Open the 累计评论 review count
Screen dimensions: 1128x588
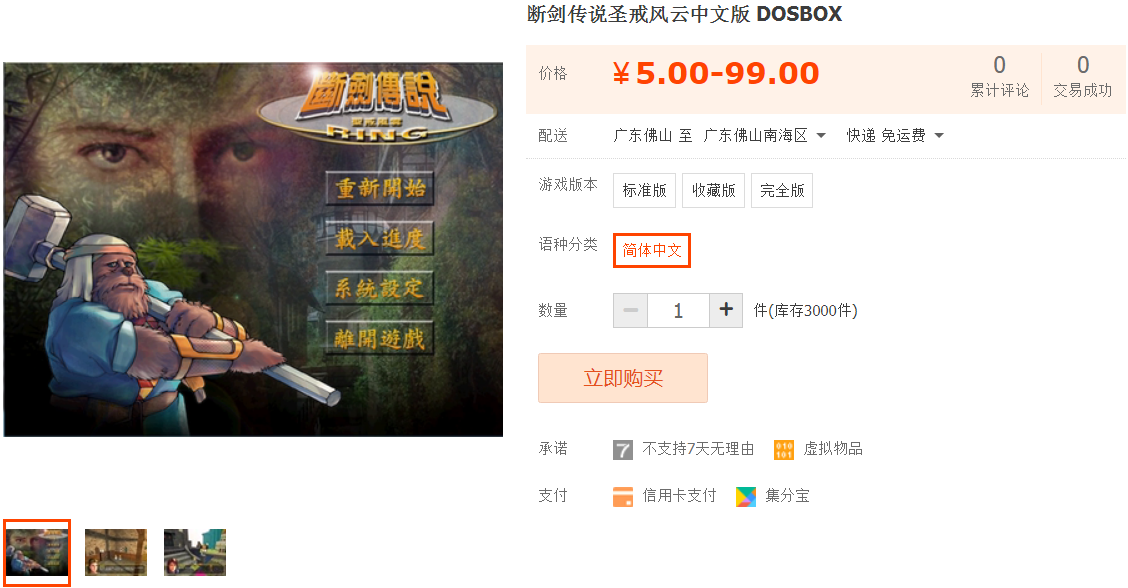999,76
